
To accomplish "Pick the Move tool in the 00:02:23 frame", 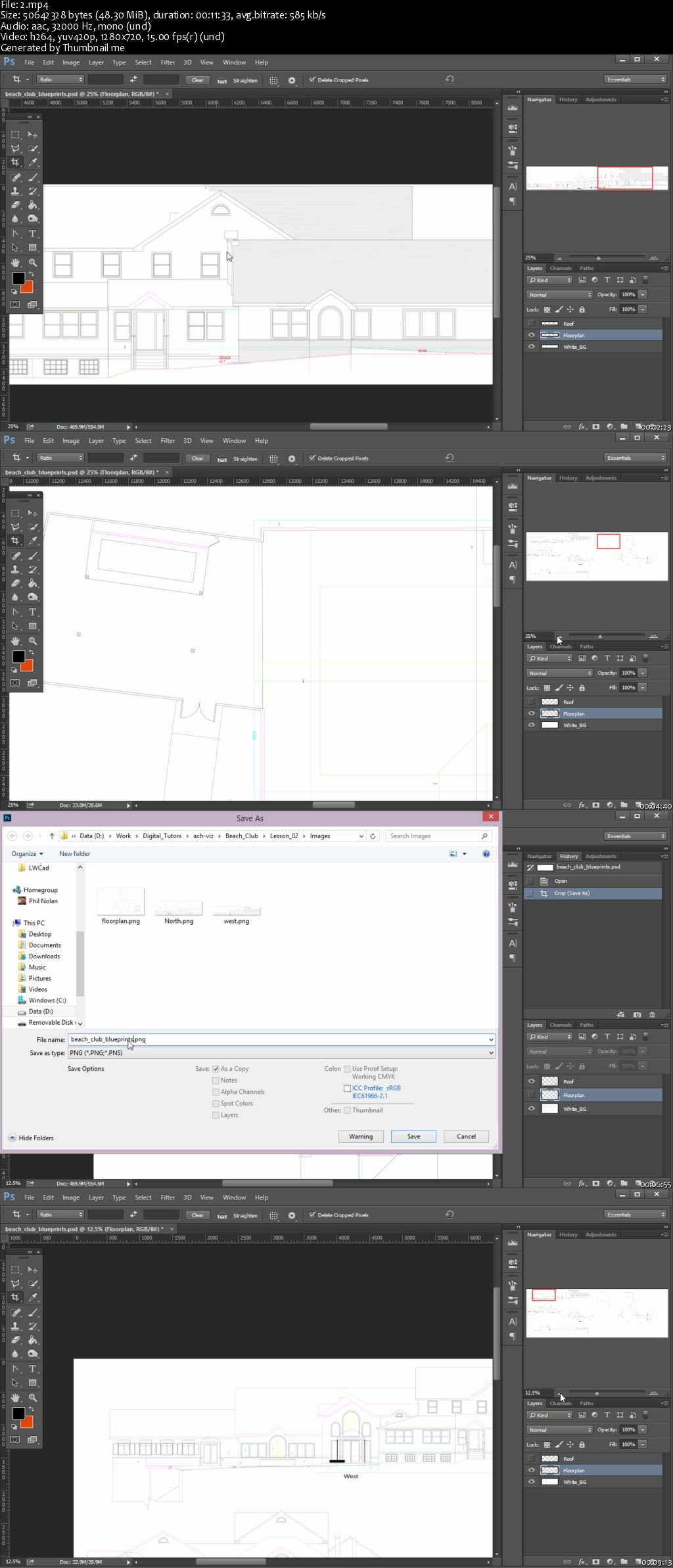I will [32, 135].
